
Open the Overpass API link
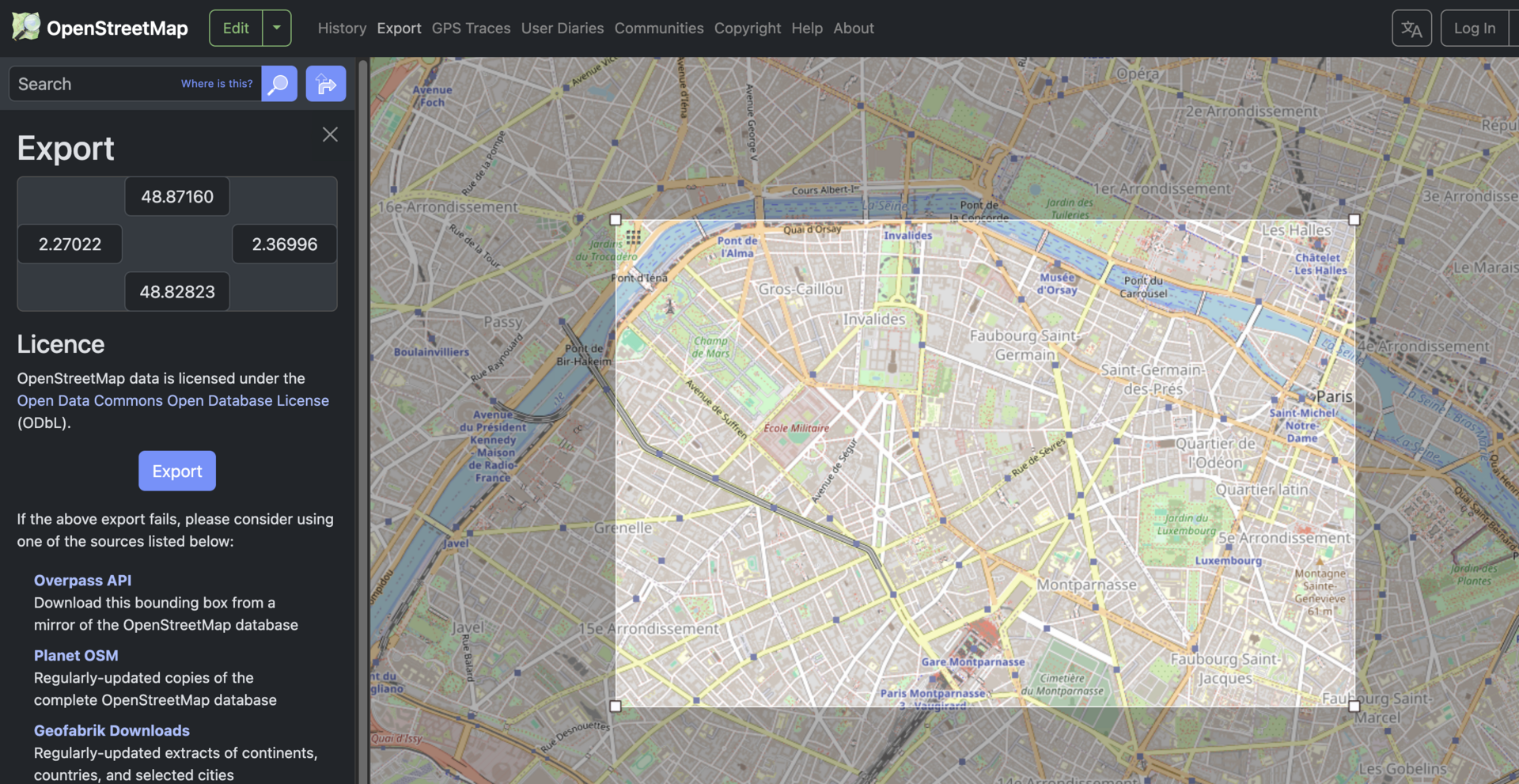click(82, 580)
